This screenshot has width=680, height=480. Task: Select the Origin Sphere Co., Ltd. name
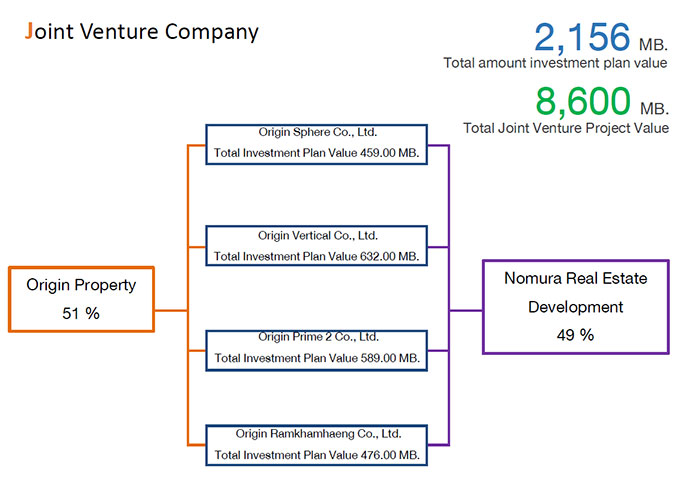[x=317, y=133]
